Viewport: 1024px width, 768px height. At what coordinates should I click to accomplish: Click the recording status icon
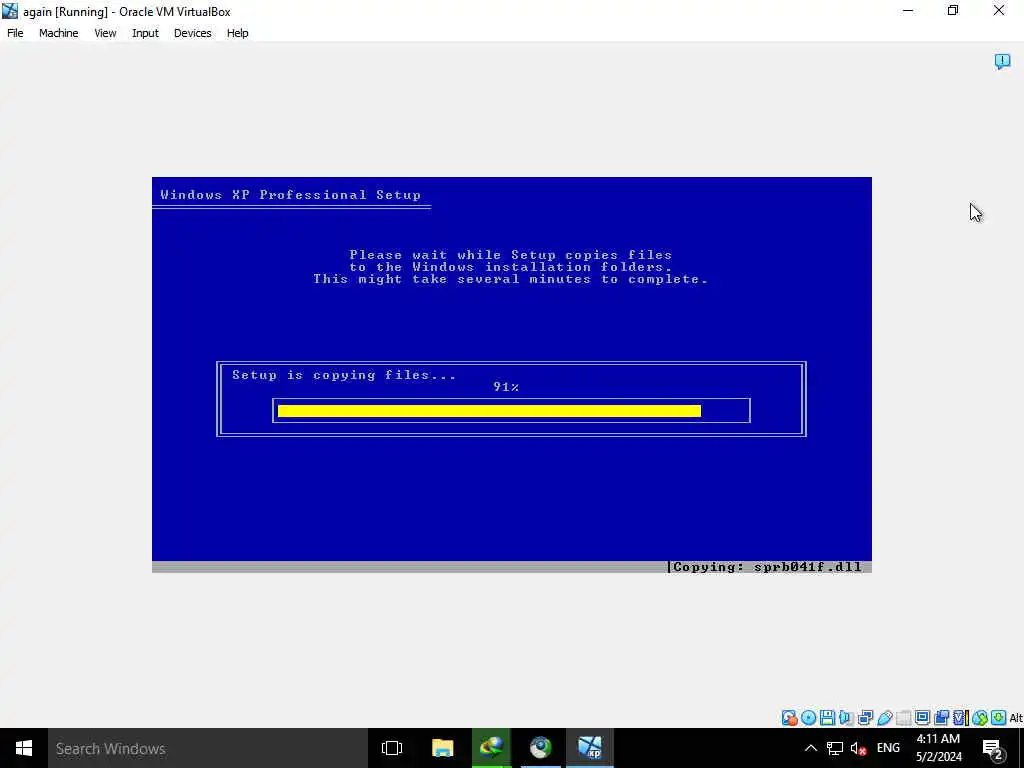(941, 718)
